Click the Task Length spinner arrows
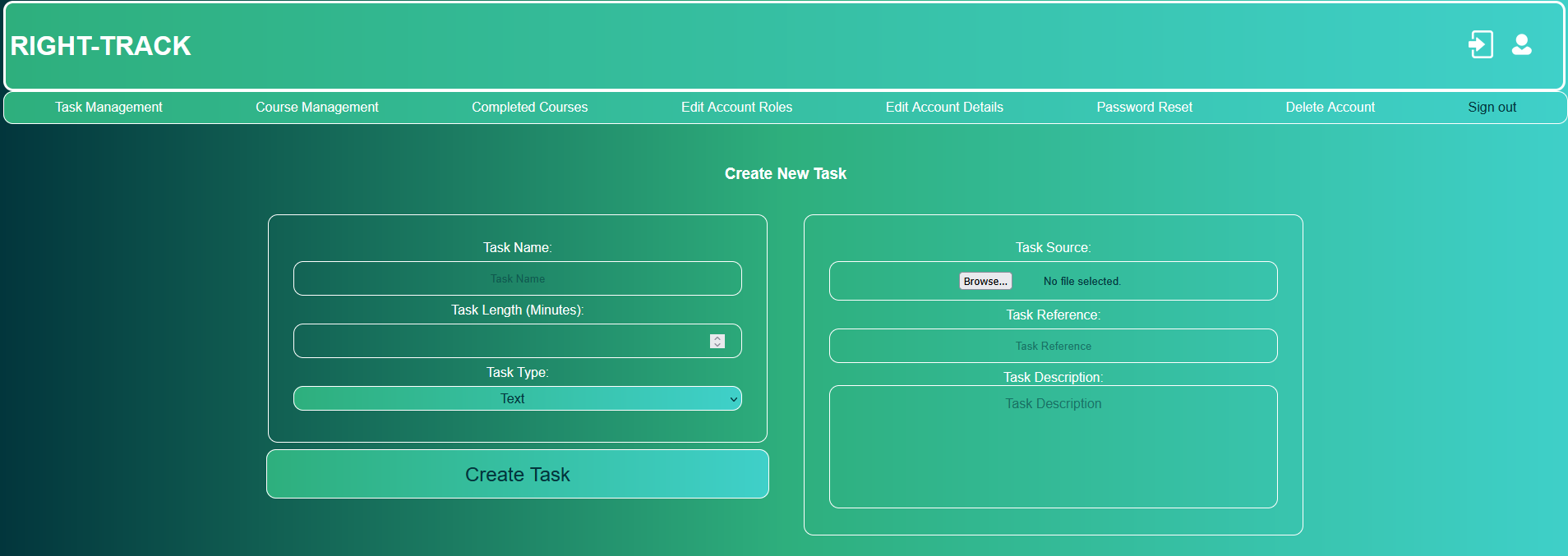This screenshot has width=1568, height=556. (717, 341)
